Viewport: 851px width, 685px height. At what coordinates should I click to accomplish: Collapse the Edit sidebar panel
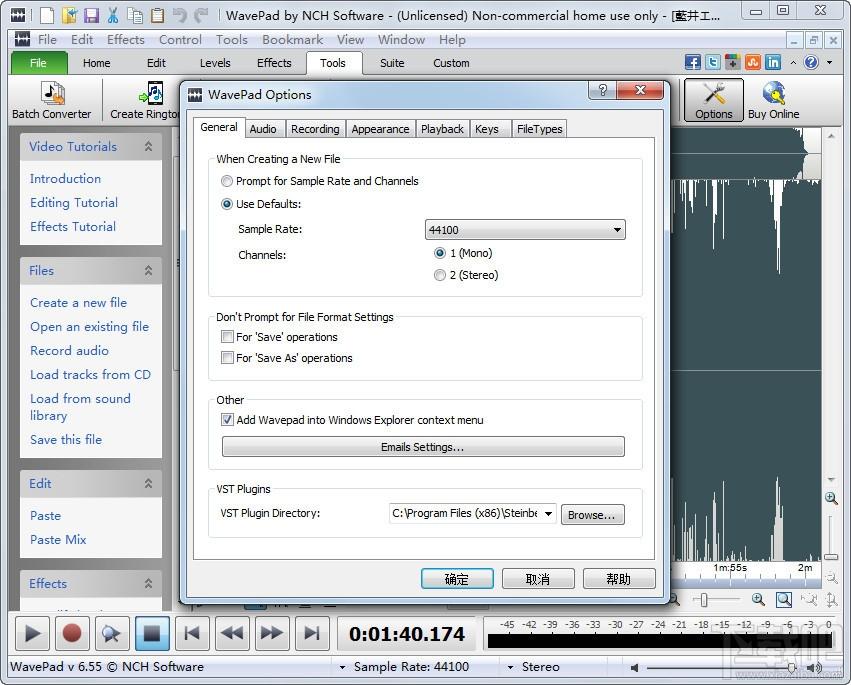click(x=148, y=484)
